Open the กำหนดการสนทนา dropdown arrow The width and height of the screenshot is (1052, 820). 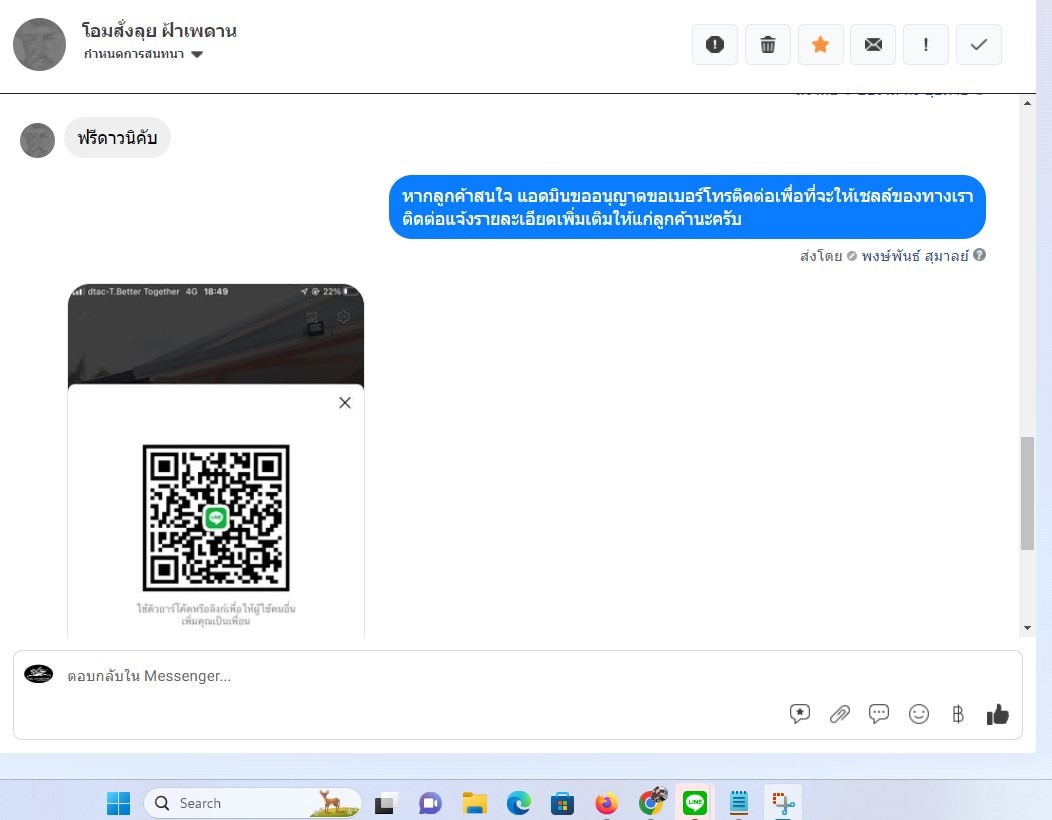197,54
